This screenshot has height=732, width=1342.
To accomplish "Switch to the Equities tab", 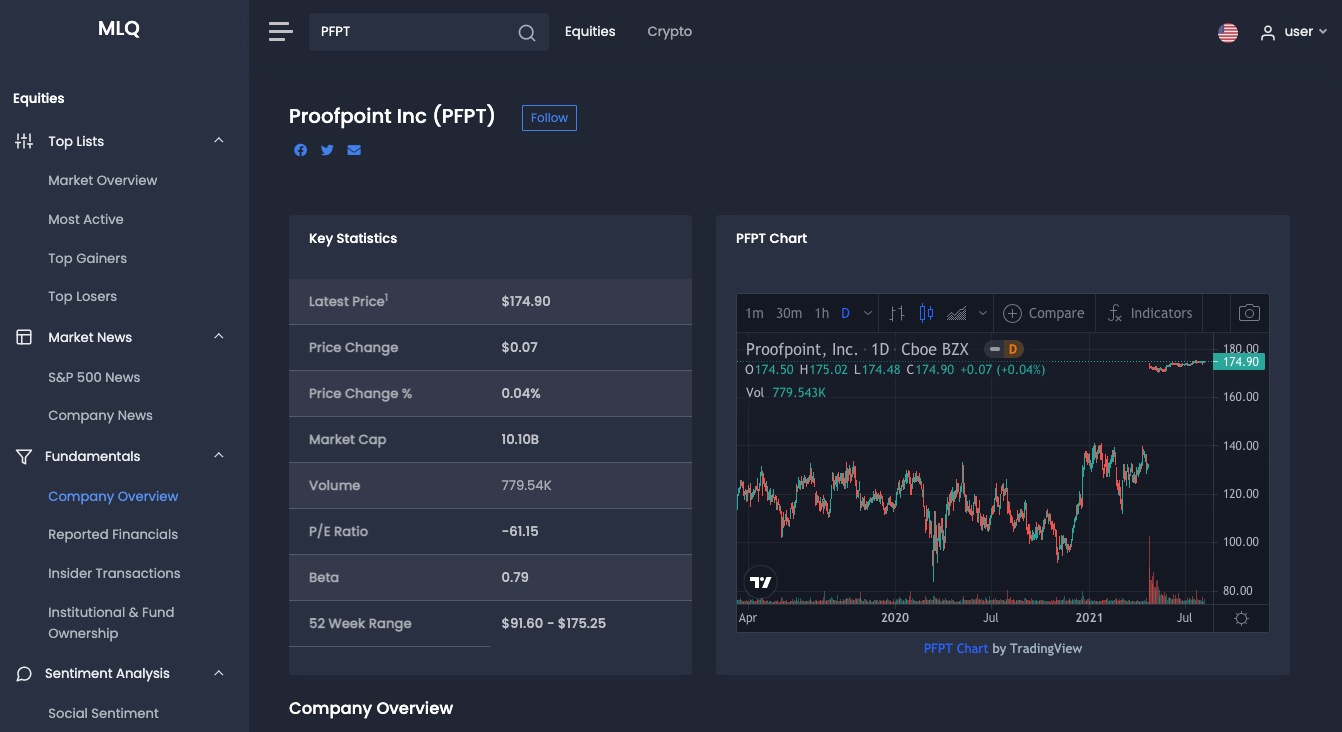I will (x=590, y=32).
